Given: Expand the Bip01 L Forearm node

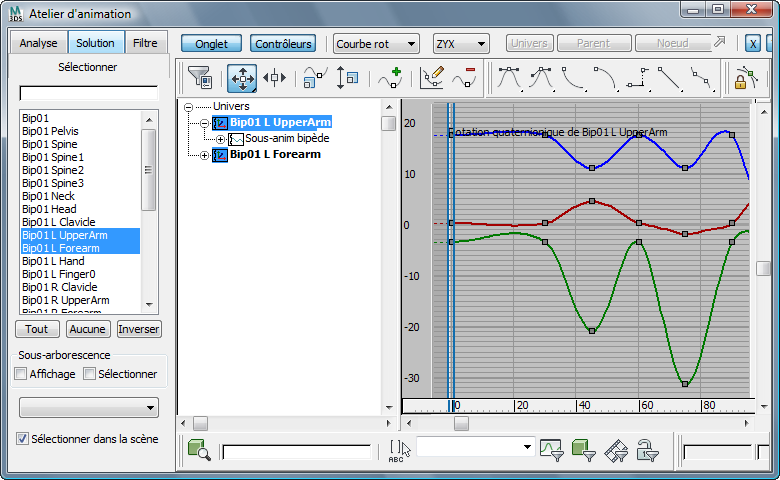Looking at the screenshot, I should (204, 156).
